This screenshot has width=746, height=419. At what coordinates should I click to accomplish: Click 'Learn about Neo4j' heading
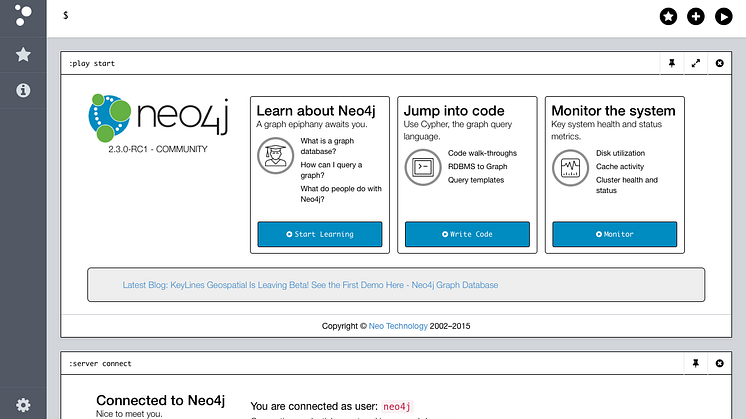point(316,111)
